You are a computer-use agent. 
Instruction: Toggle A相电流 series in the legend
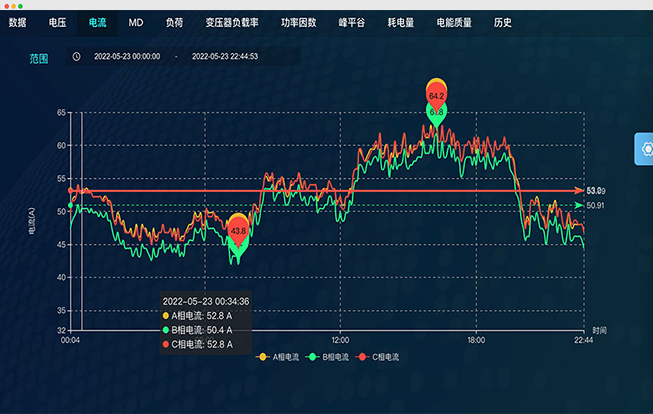pyautogui.click(x=271, y=356)
